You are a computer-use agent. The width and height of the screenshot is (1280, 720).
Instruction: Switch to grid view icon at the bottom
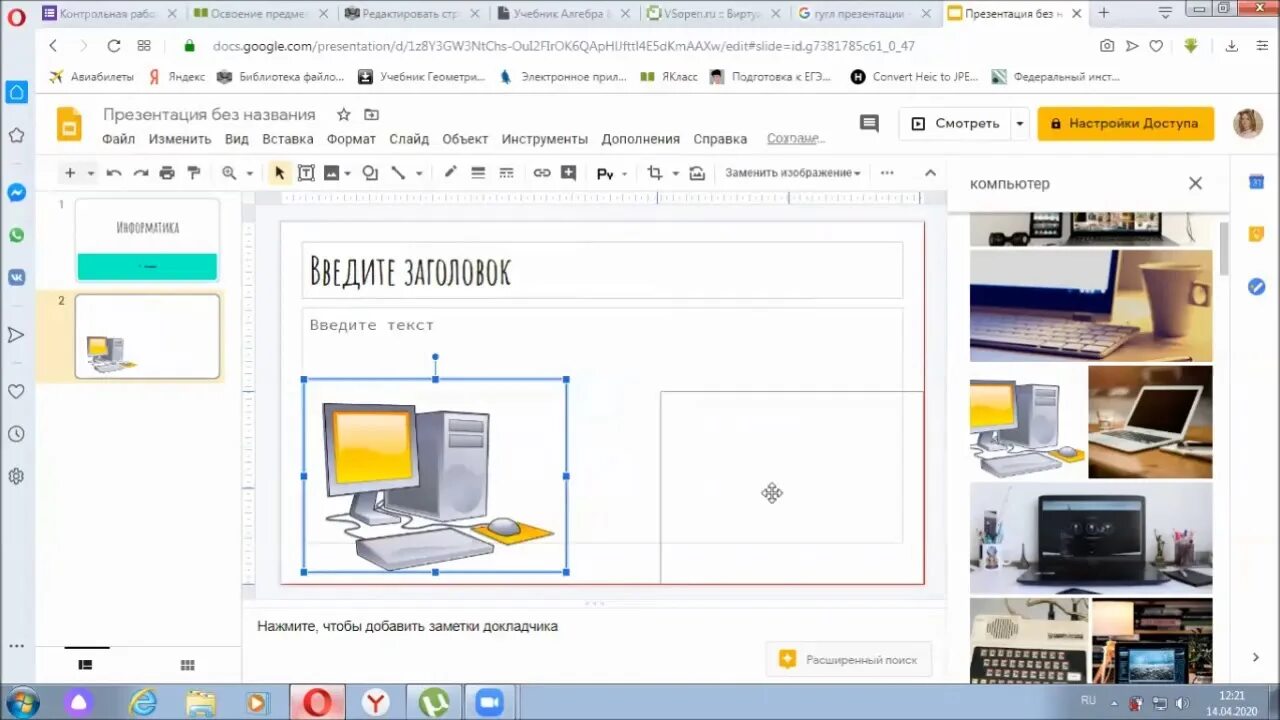tap(187, 665)
